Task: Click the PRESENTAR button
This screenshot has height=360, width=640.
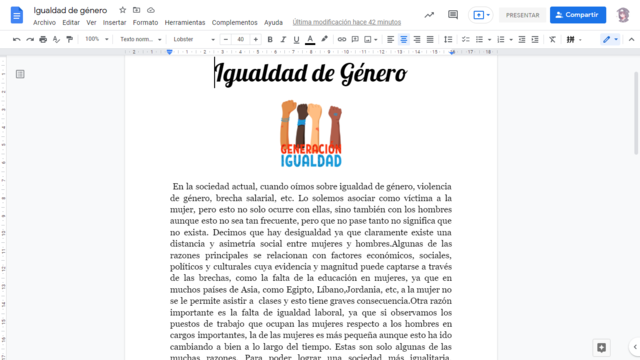Action: pos(522,15)
